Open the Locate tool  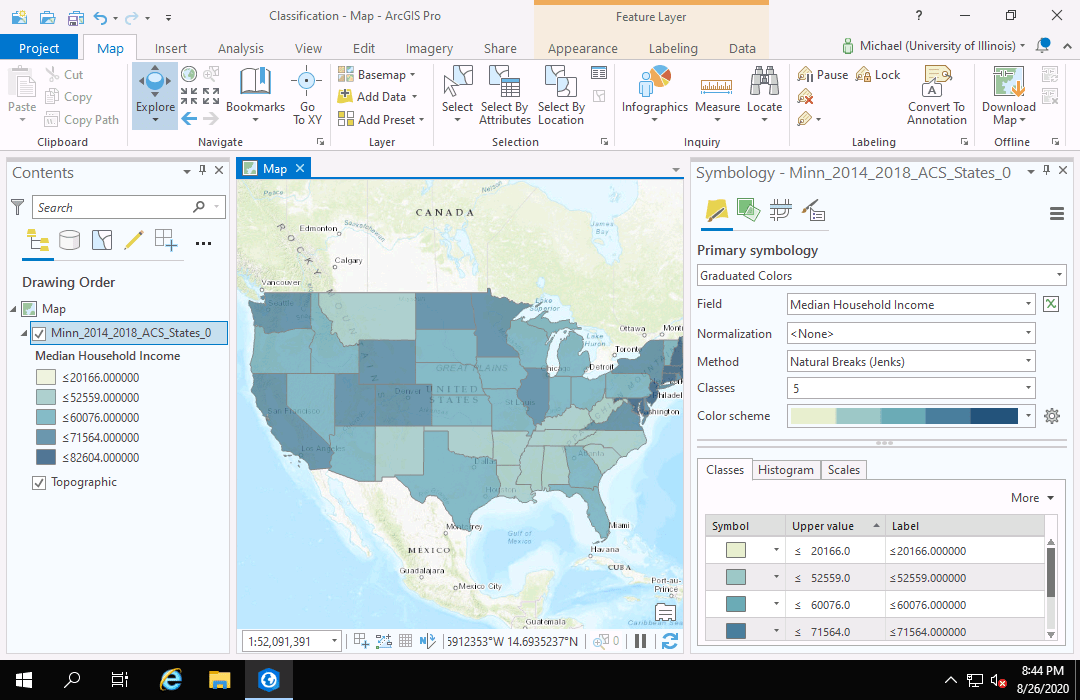(764, 96)
